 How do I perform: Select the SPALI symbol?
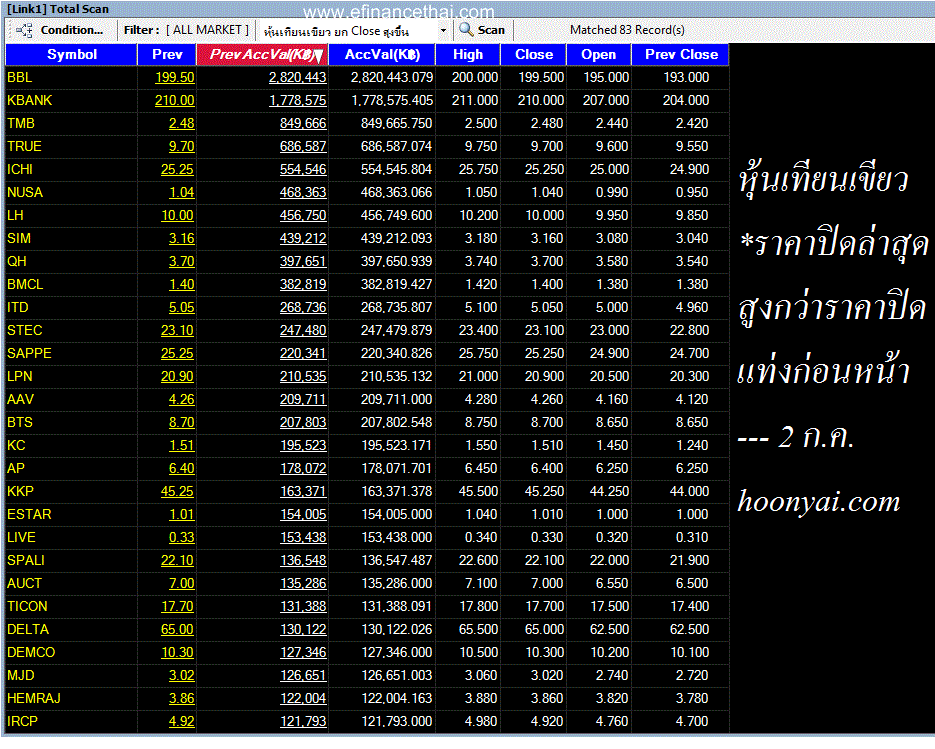coord(26,561)
